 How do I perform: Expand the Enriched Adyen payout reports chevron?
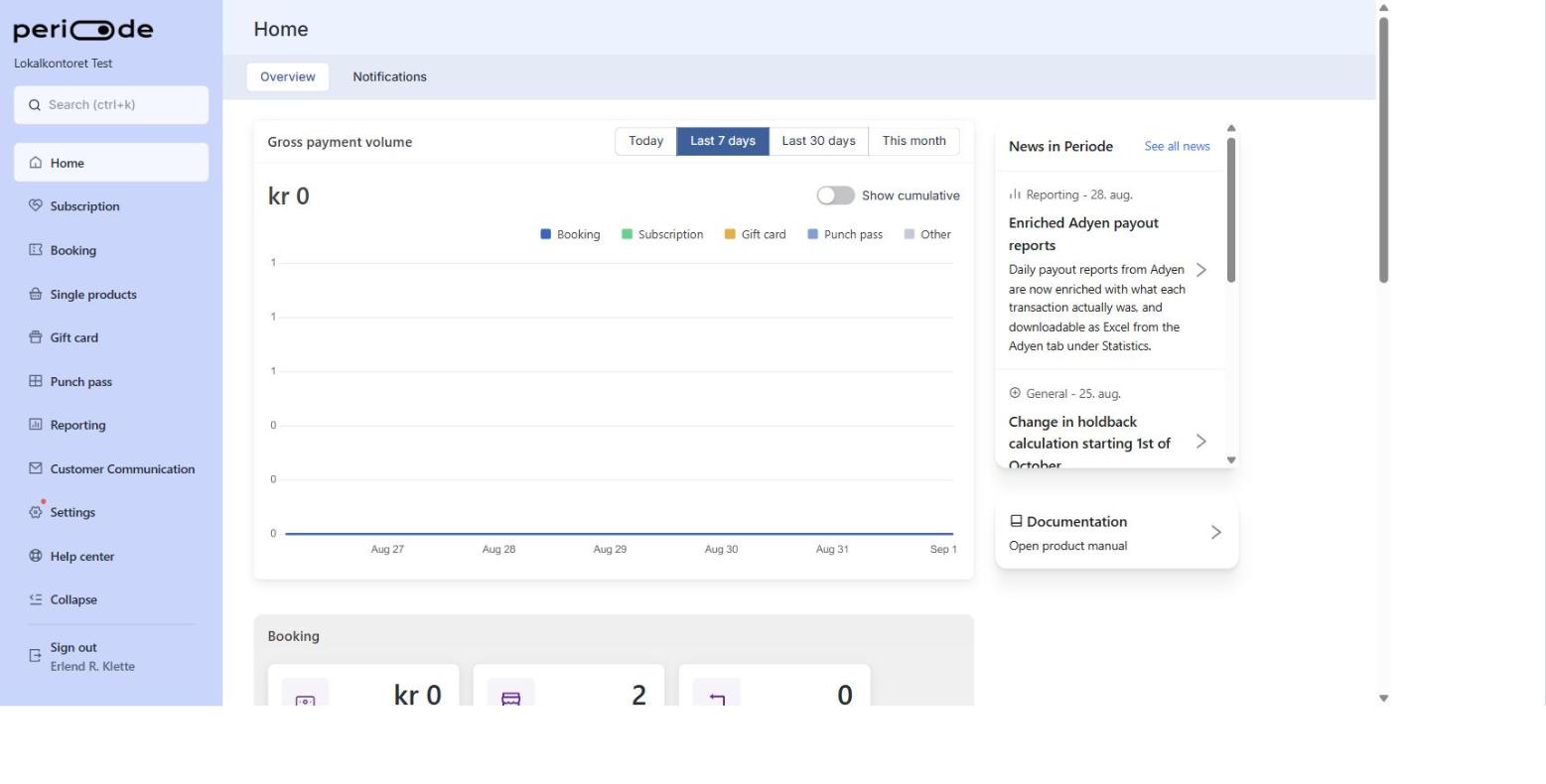click(x=1201, y=270)
